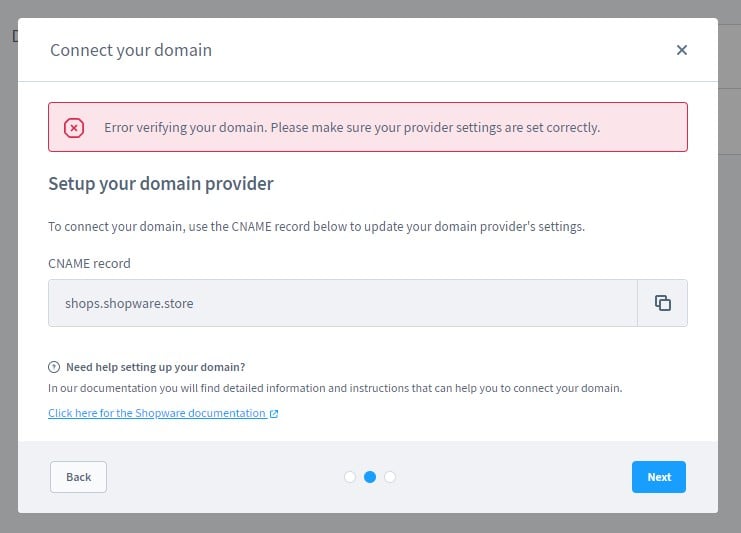Click the documentation description paragraph

[335, 388]
